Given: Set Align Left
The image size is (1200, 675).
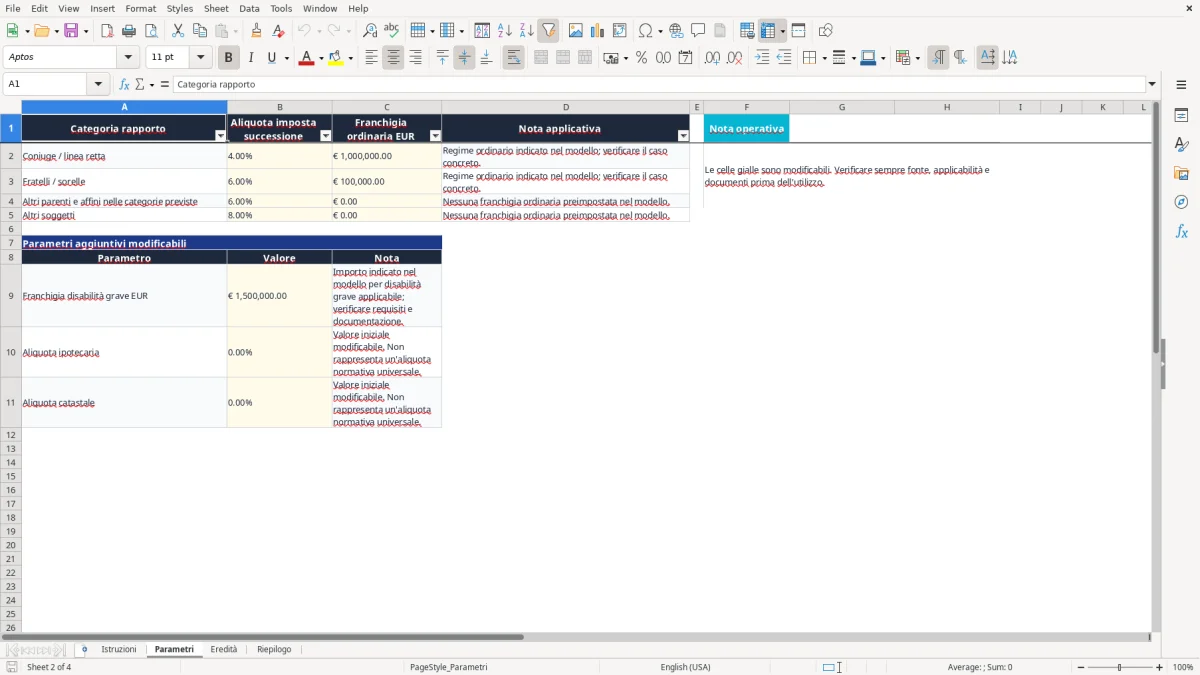Looking at the screenshot, I should tap(371, 58).
